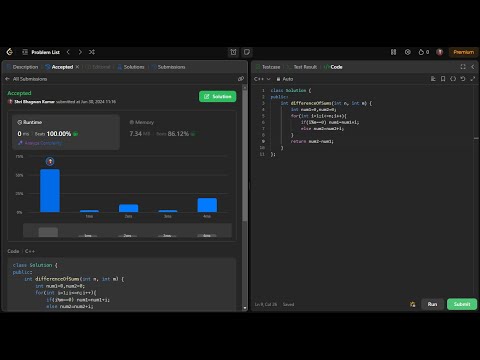The width and height of the screenshot is (480, 360).
Task: Open the layout manager icon
Action: coord(394,52)
